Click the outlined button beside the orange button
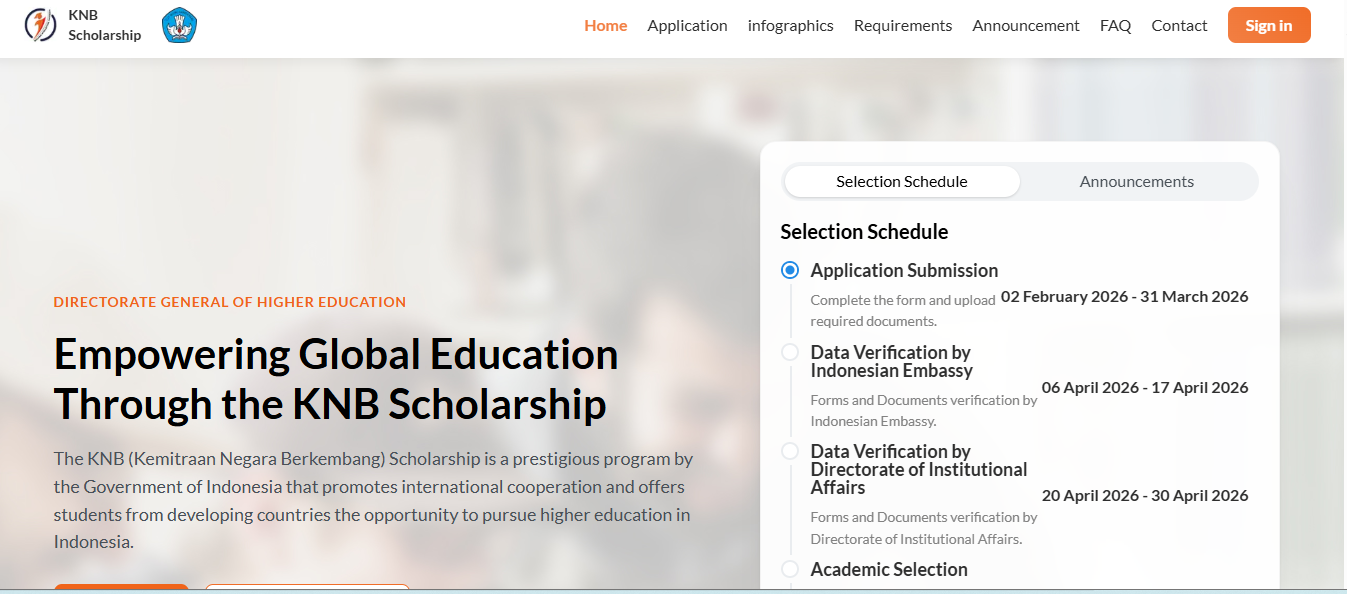Image resolution: width=1347 pixels, height=594 pixels. point(307,588)
